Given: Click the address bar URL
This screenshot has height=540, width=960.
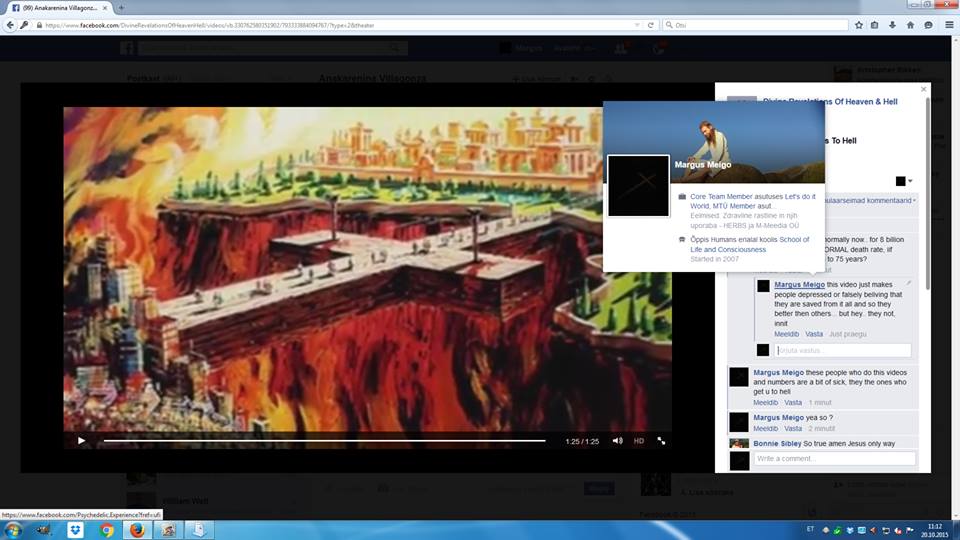Looking at the screenshot, I should [x=209, y=25].
